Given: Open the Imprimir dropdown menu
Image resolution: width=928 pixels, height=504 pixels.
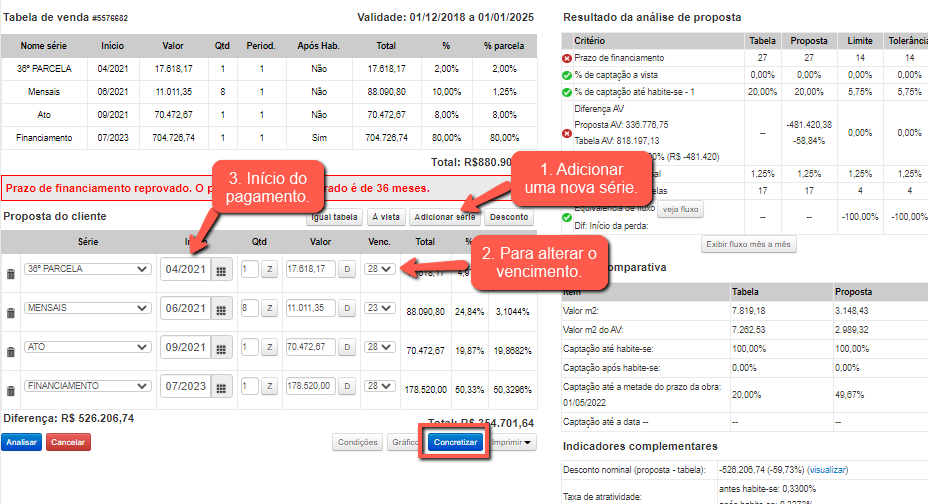Looking at the screenshot, I should point(514,442).
